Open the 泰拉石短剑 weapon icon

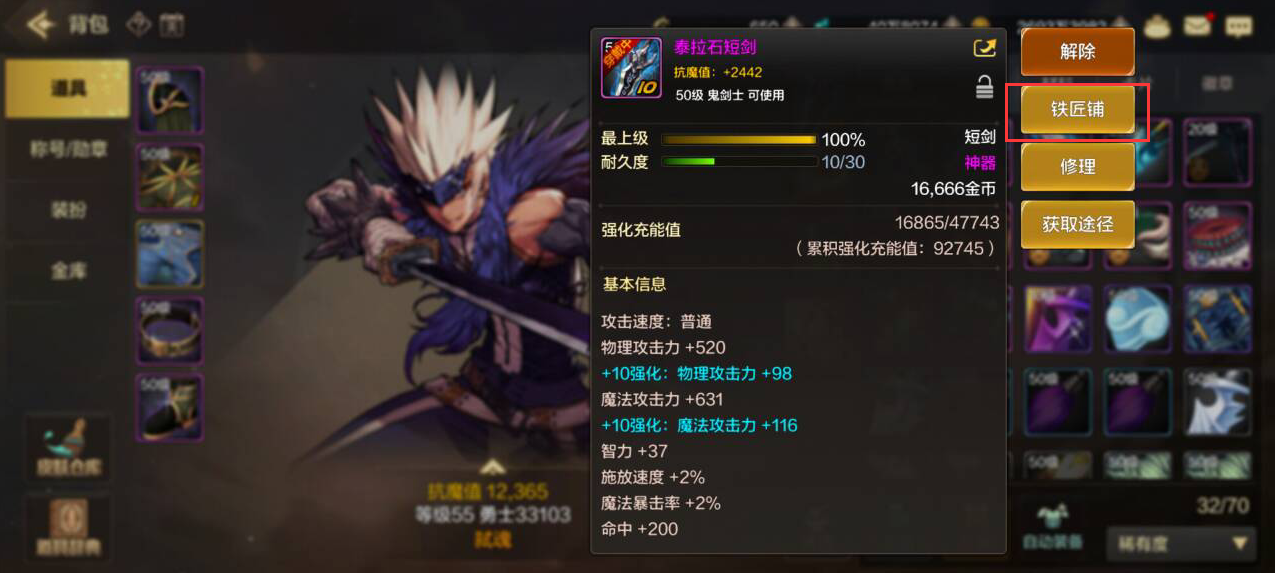[631, 68]
